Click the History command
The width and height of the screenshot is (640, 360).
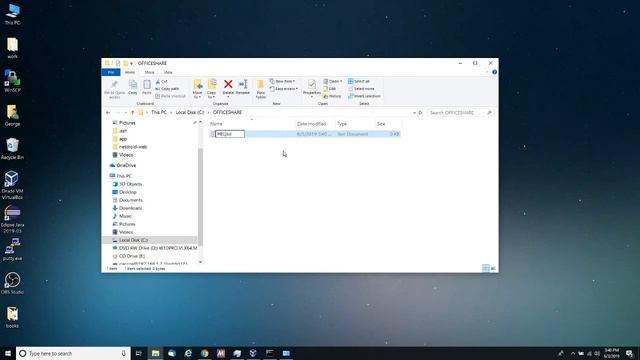(x=332, y=96)
